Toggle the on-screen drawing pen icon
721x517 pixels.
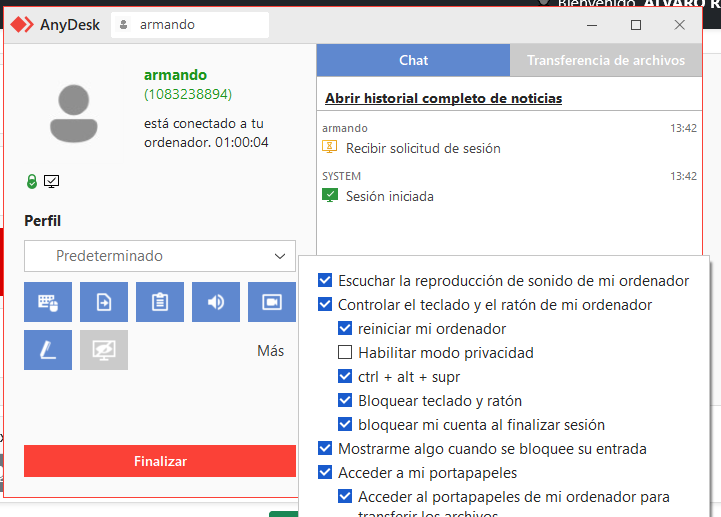click(48, 350)
